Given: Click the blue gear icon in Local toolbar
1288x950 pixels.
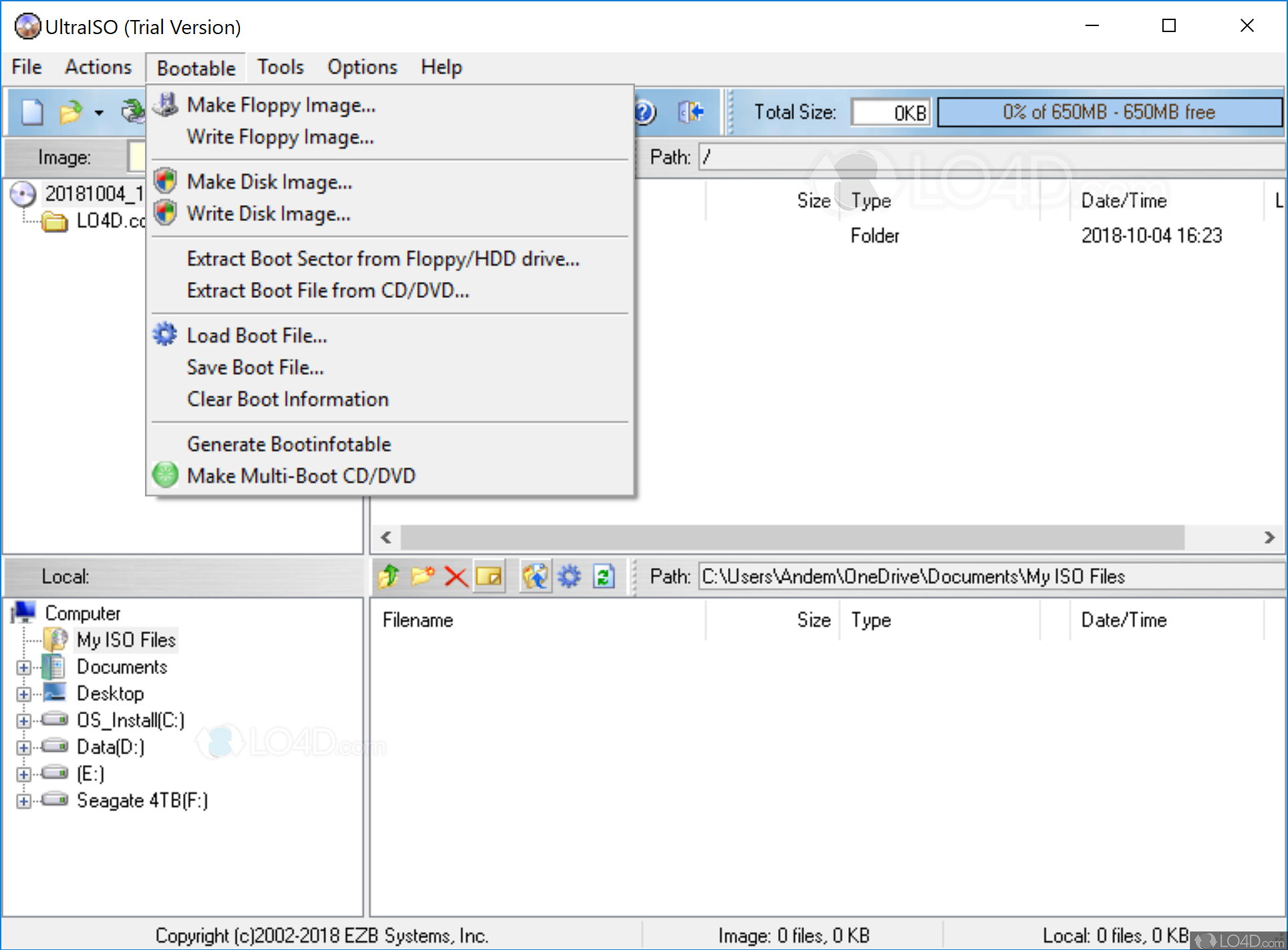Looking at the screenshot, I should coord(569,576).
